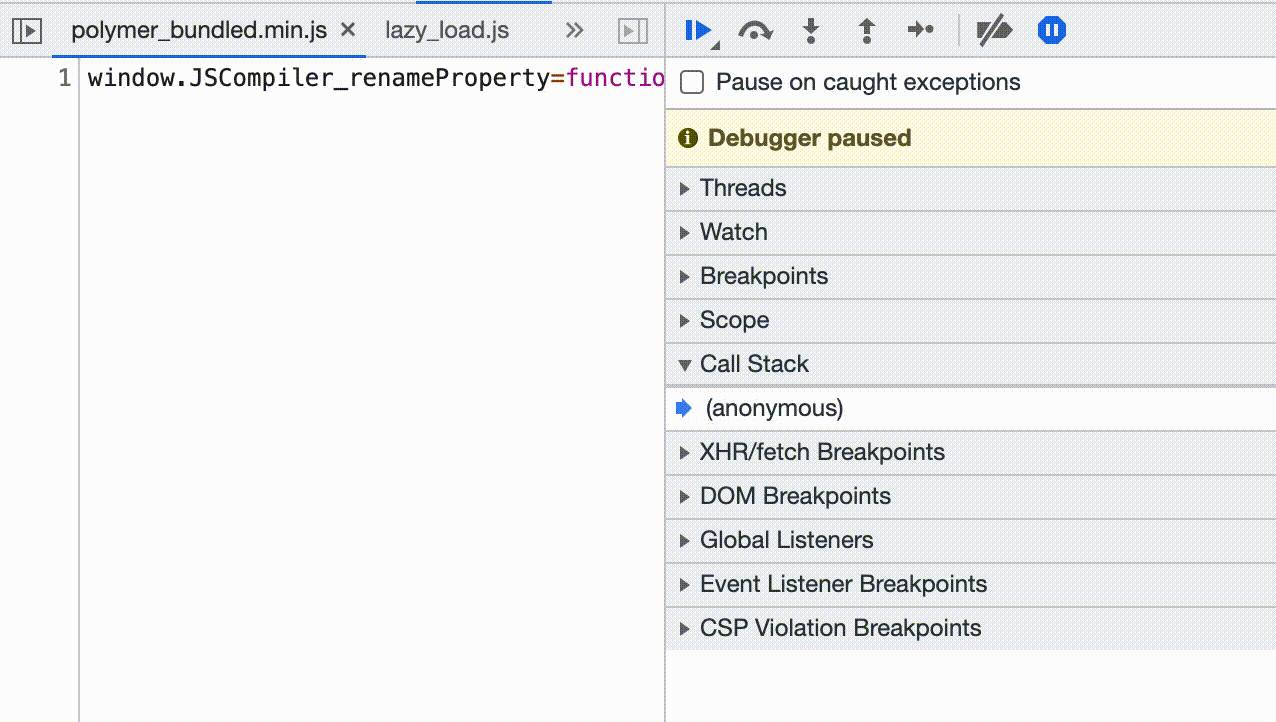The image size is (1276, 722).
Task: Select the anonymous call stack frame
Action: coord(773,408)
